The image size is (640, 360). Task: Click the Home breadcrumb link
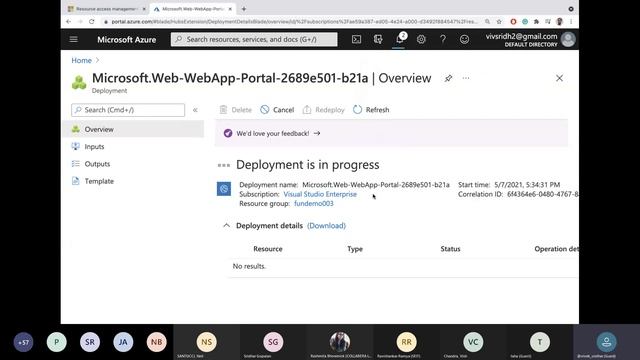81,60
